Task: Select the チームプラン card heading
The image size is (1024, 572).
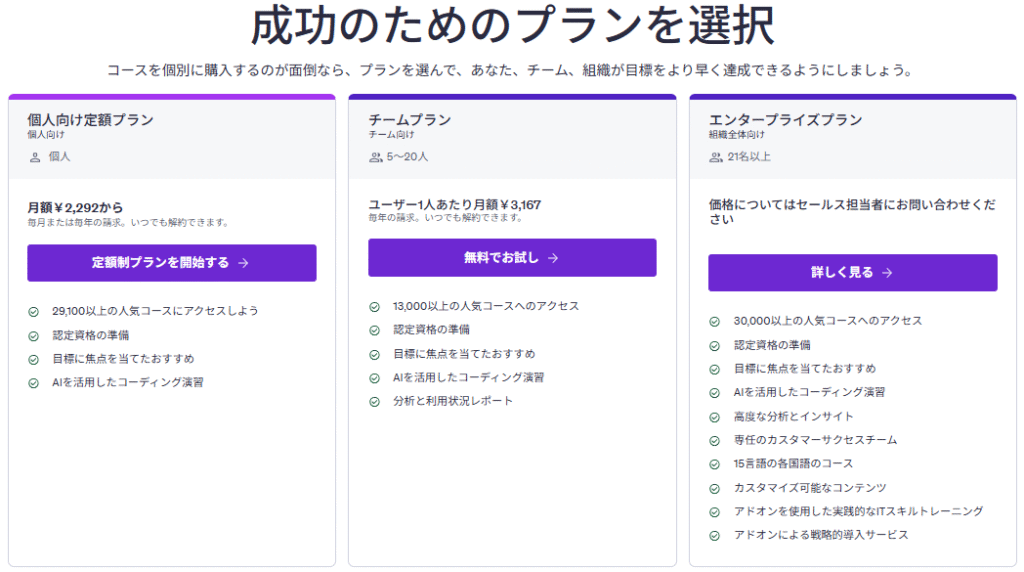Action: (409, 120)
